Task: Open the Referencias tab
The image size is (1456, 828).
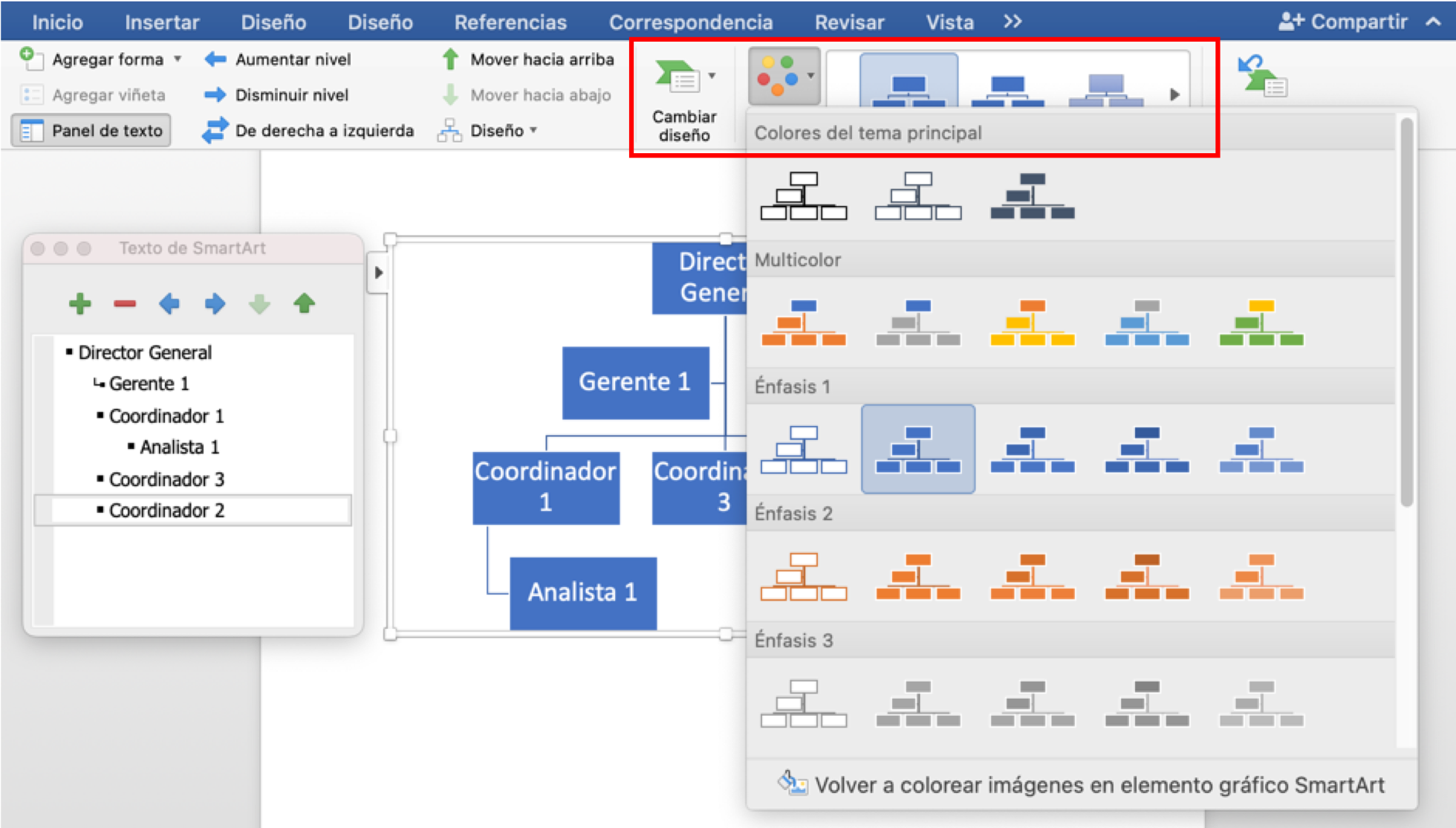Action: pos(510,22)
